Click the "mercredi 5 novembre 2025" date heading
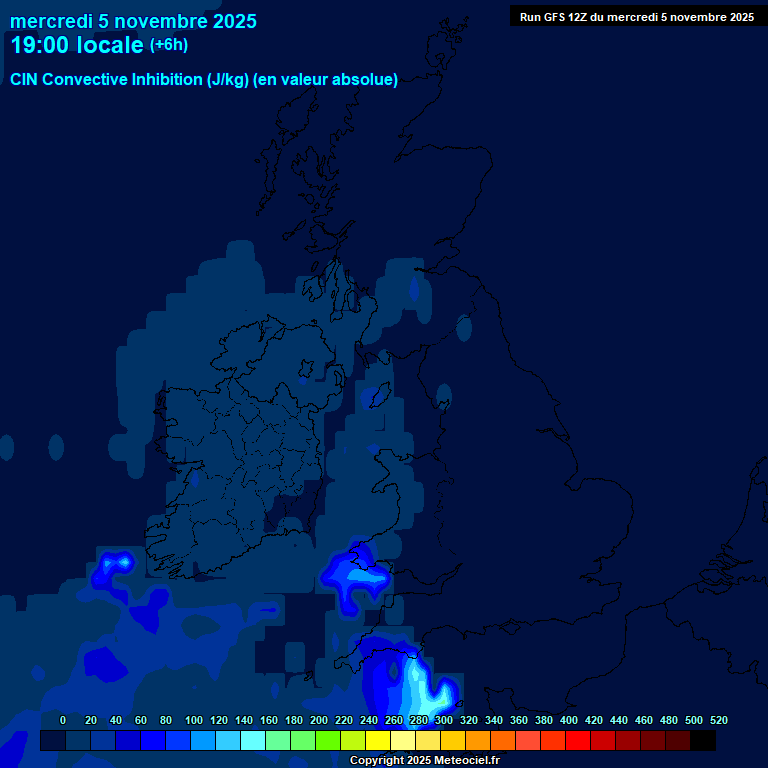Viewport: 768px width, 768px height. (133, 21)
